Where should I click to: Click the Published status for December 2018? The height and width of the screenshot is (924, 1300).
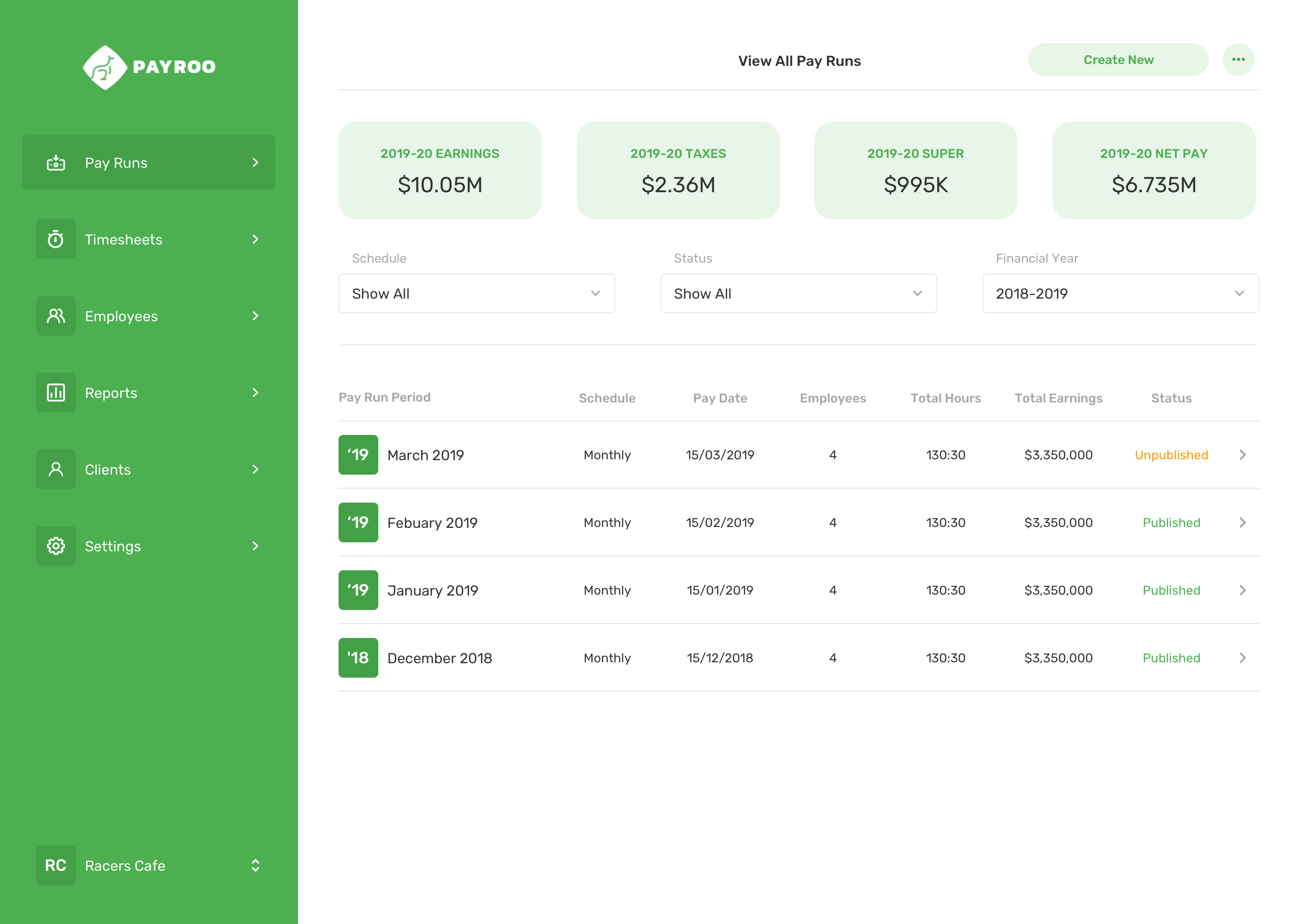click(x=1171, y=658)
